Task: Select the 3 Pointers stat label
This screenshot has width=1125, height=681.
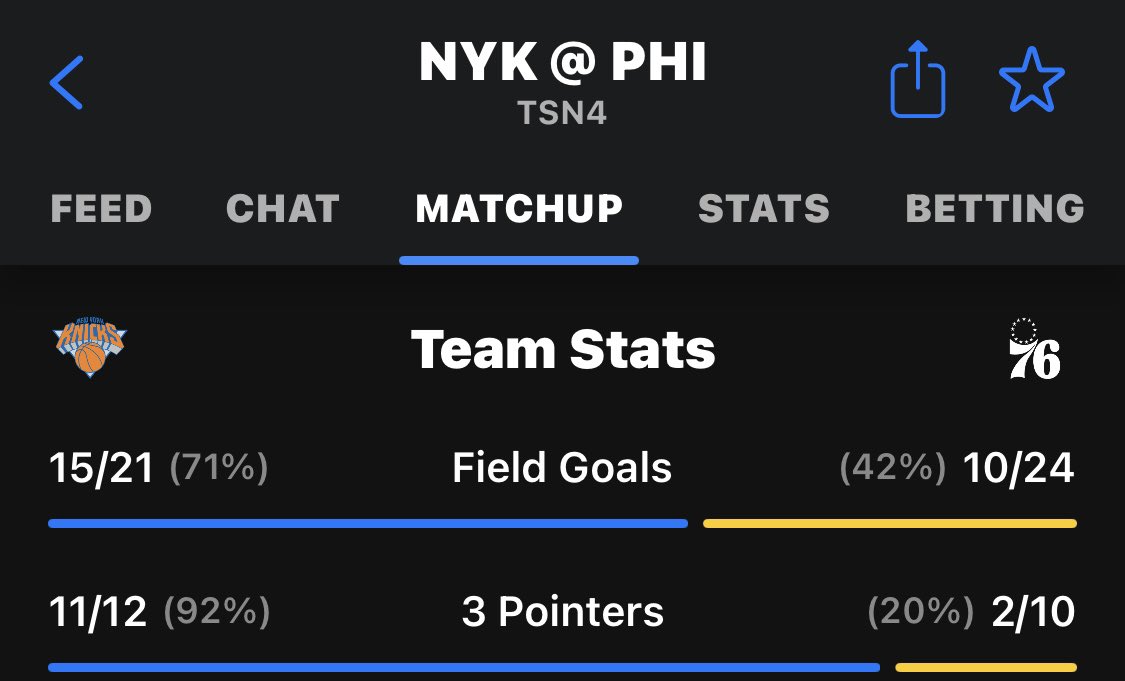Action: coord(562,612)
